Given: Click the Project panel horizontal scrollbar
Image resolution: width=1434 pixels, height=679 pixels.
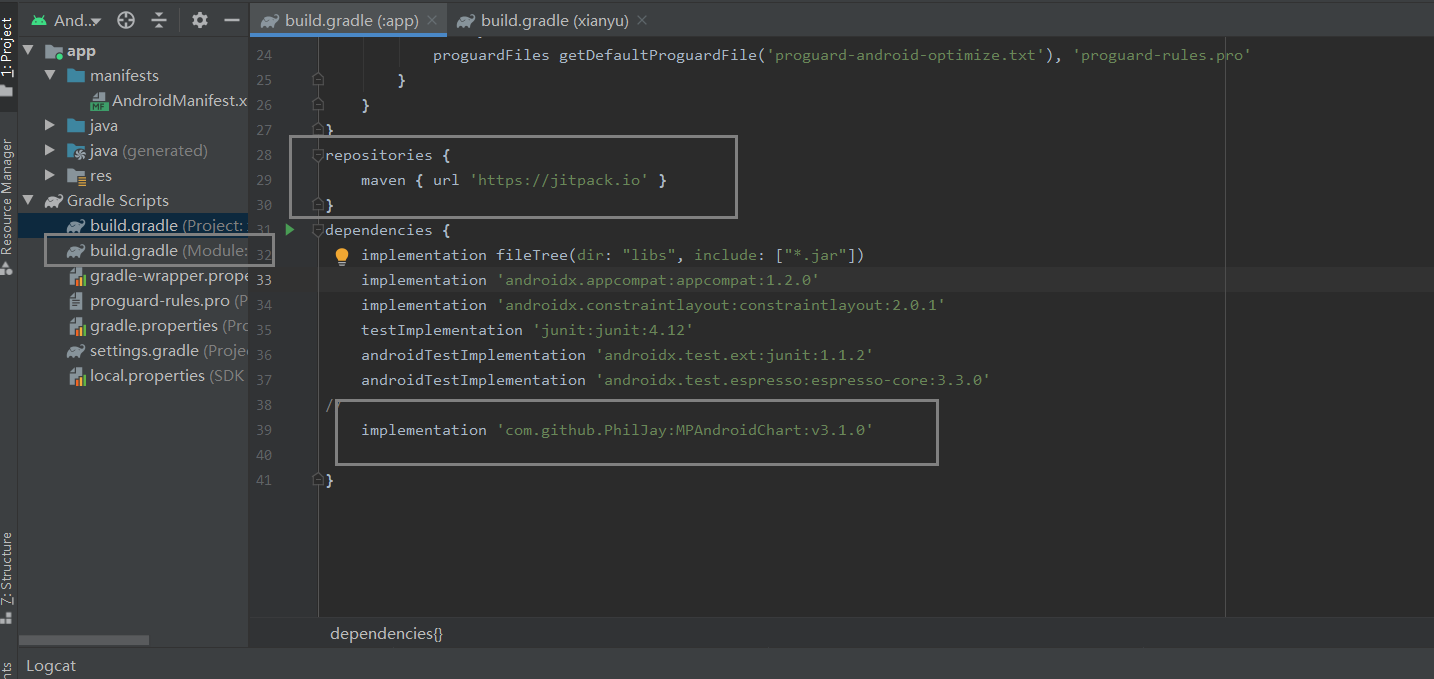Looking at the screenshot, I should pos(85,640).
